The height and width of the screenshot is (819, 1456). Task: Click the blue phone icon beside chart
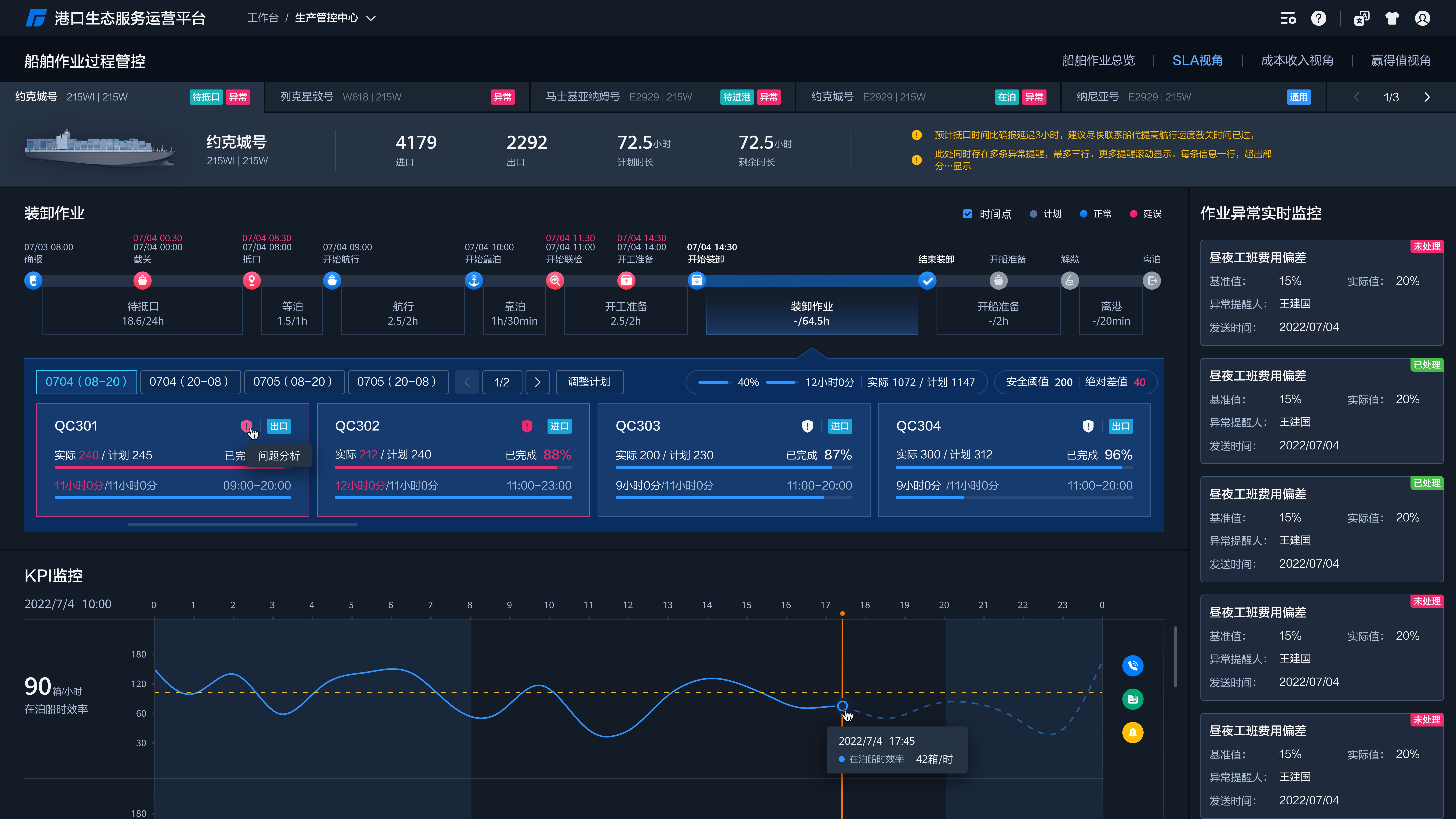coord(1133,666)
